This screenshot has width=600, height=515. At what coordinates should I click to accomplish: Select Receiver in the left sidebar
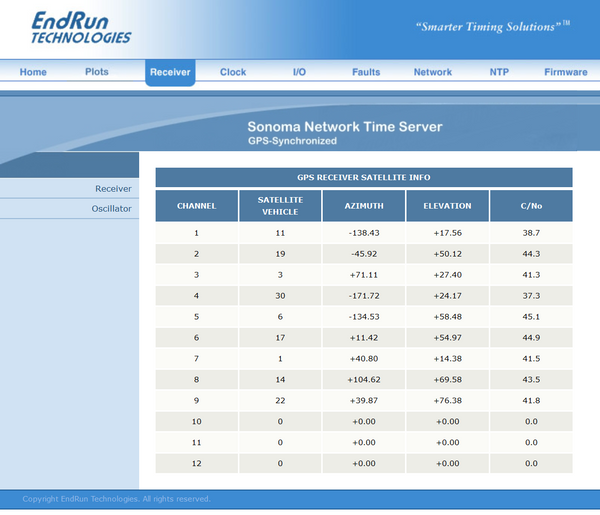113,189
